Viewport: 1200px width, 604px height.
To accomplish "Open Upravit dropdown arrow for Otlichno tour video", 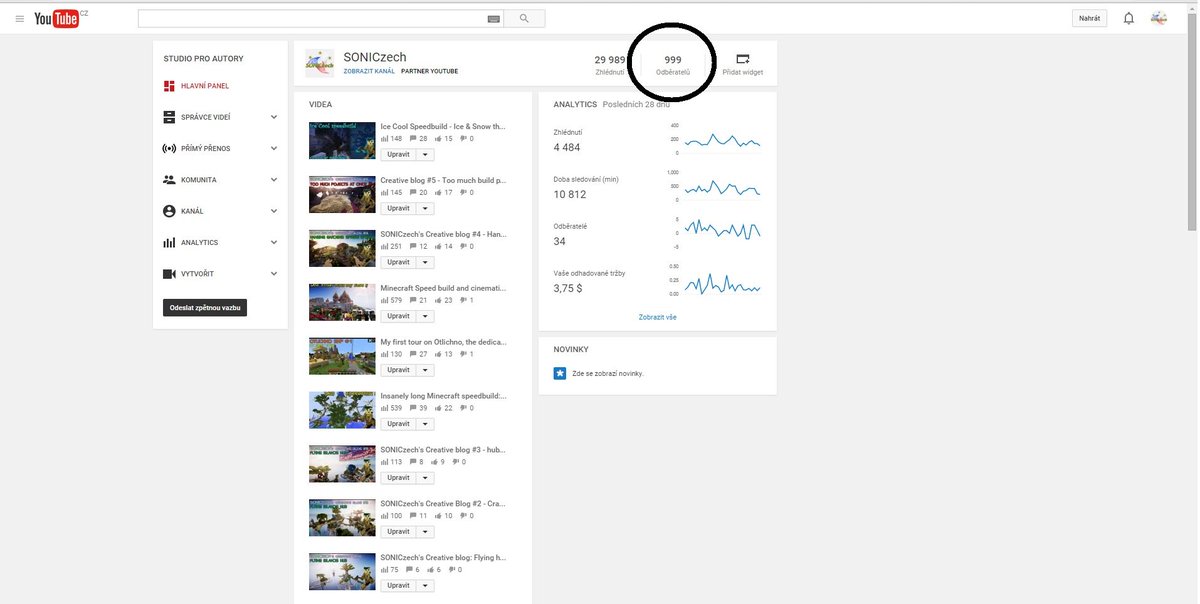I will click(x=425, y=370).
